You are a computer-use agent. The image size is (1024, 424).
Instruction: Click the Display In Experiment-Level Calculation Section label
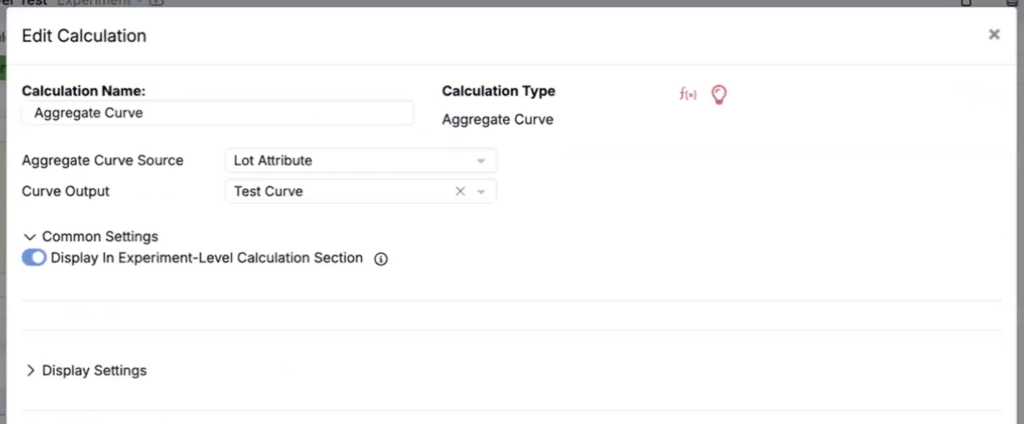pyautogui.click(x=206, y=258)
